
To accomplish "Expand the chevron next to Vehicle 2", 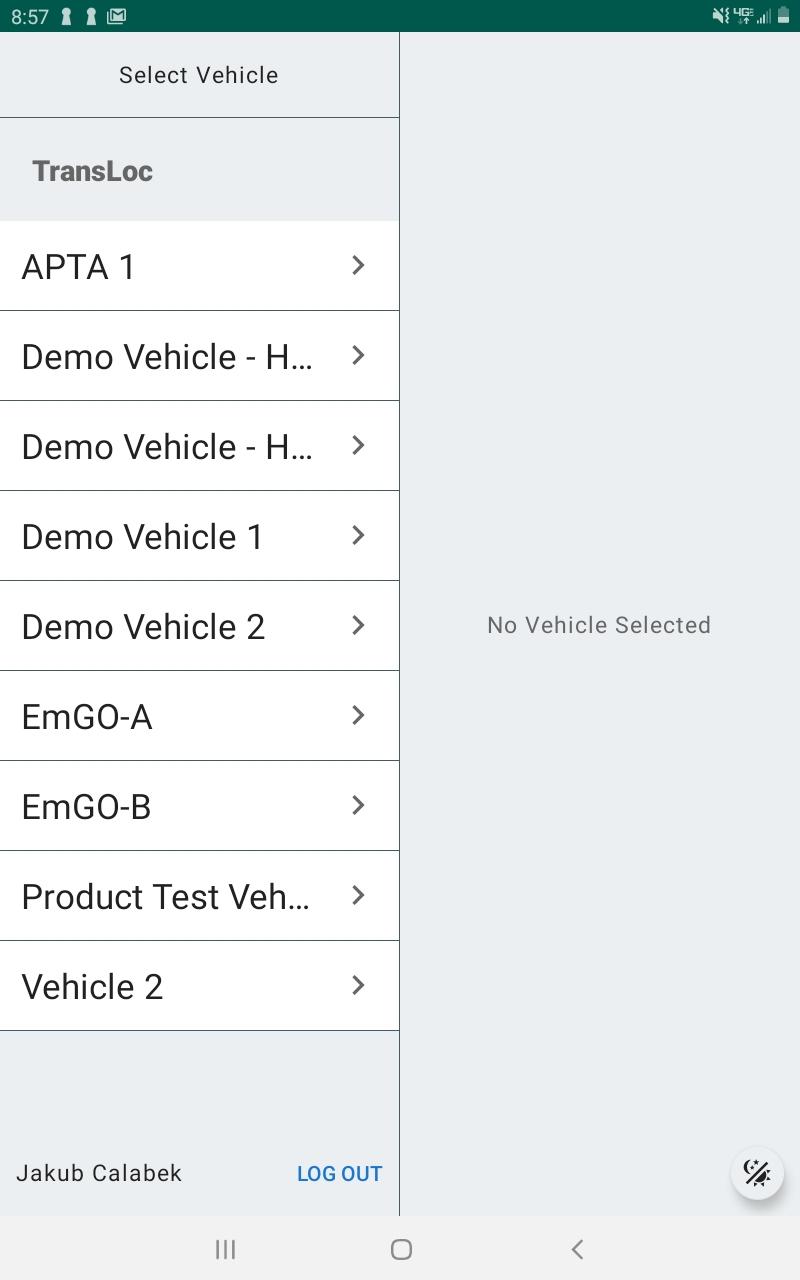I will point(358,985).
